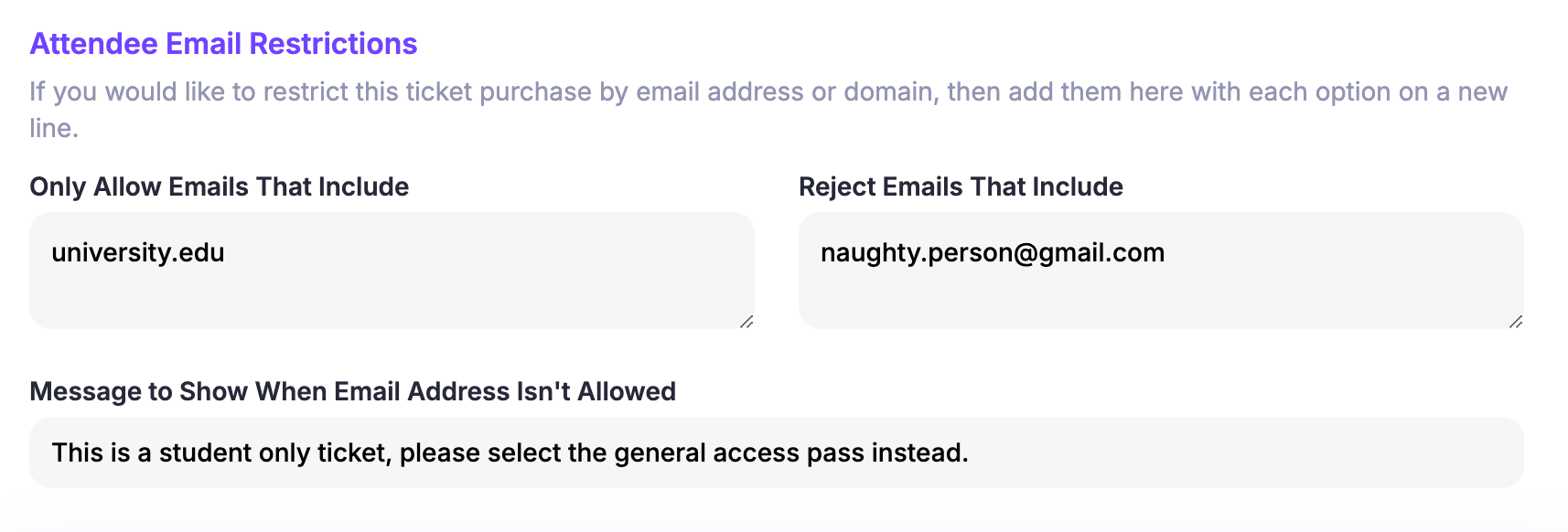Image resolution: width=1568 pixels, height=532 pixels.
Task: Click the 'Attendee Email Restrictions' heading
Action: 223,44
